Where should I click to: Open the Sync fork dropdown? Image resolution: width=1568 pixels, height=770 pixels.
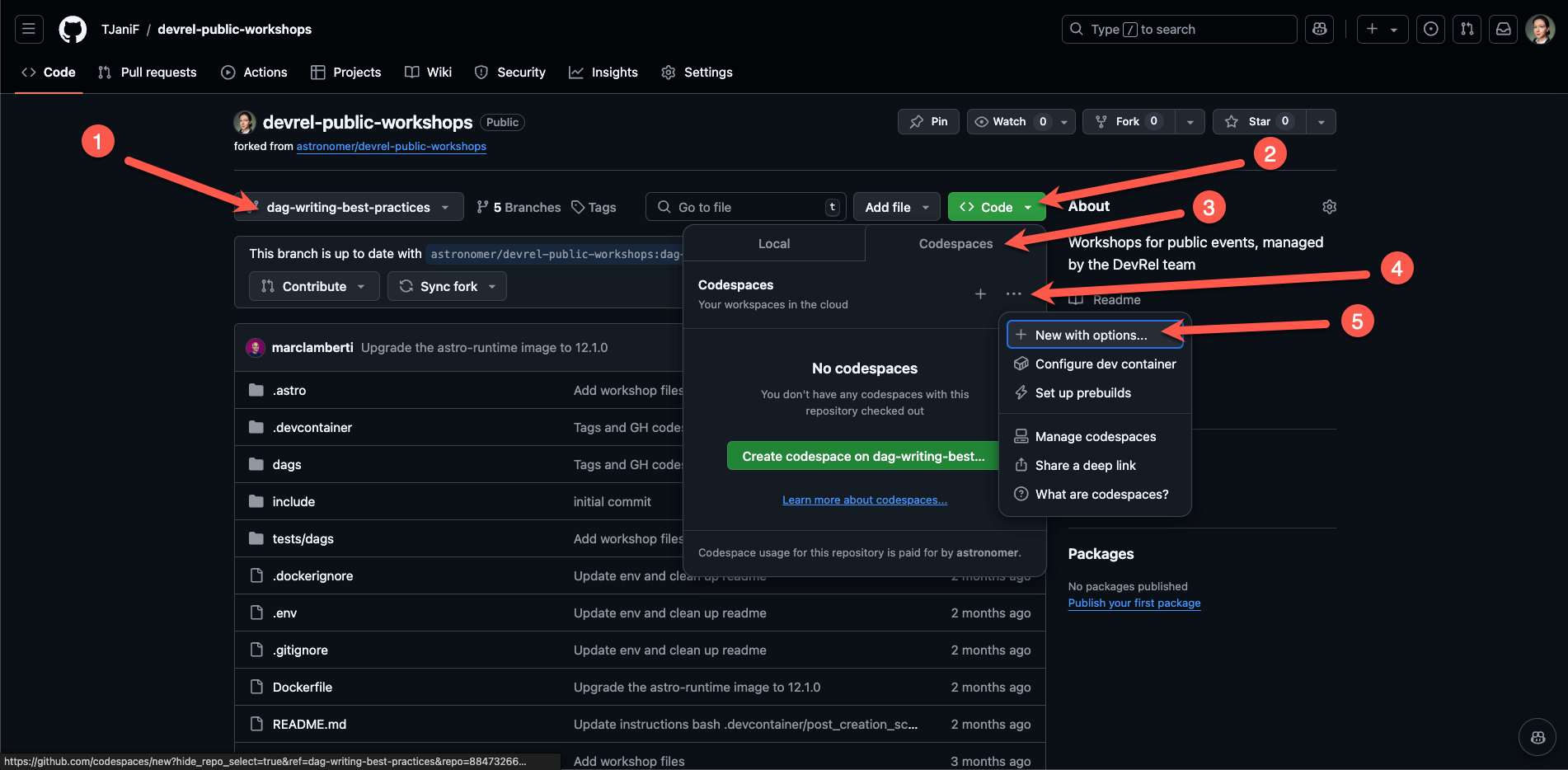point(447,286)
